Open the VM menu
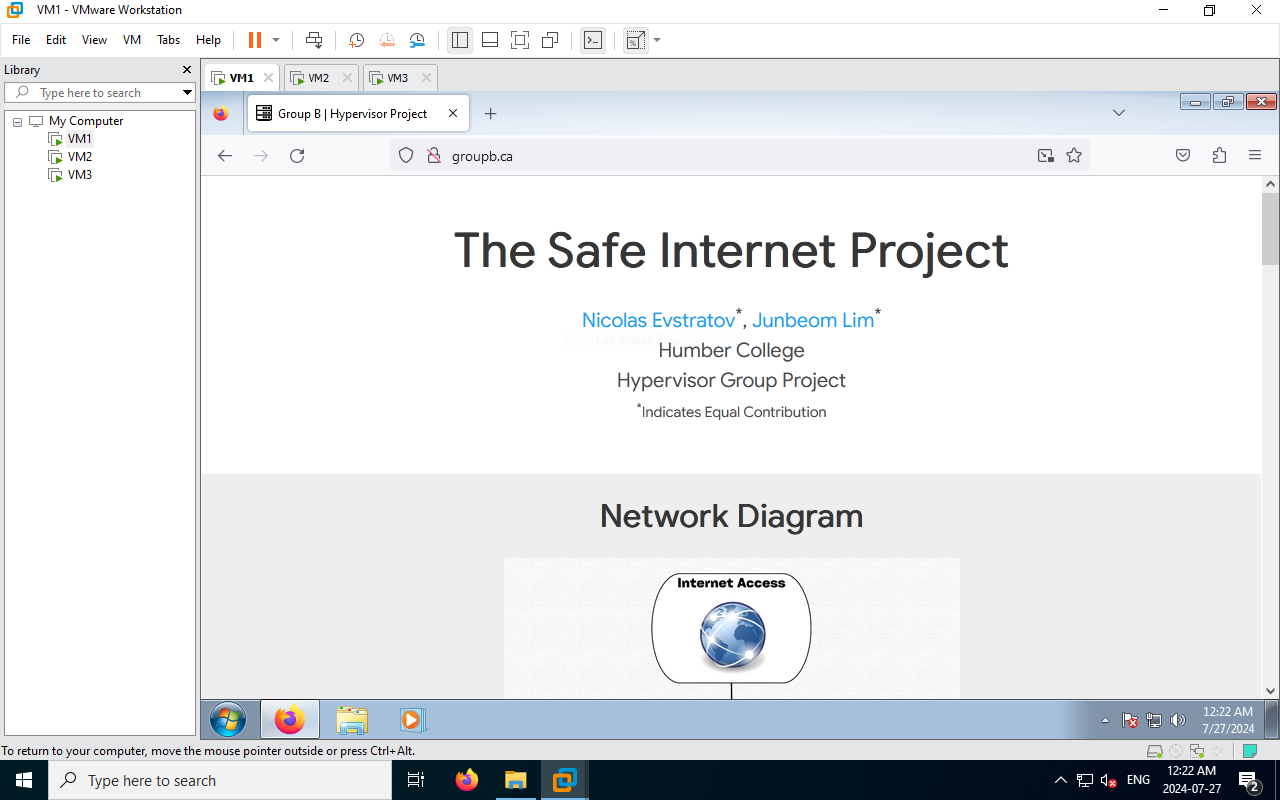Viewport: 1280px width, 800px height. click(131, 40)
